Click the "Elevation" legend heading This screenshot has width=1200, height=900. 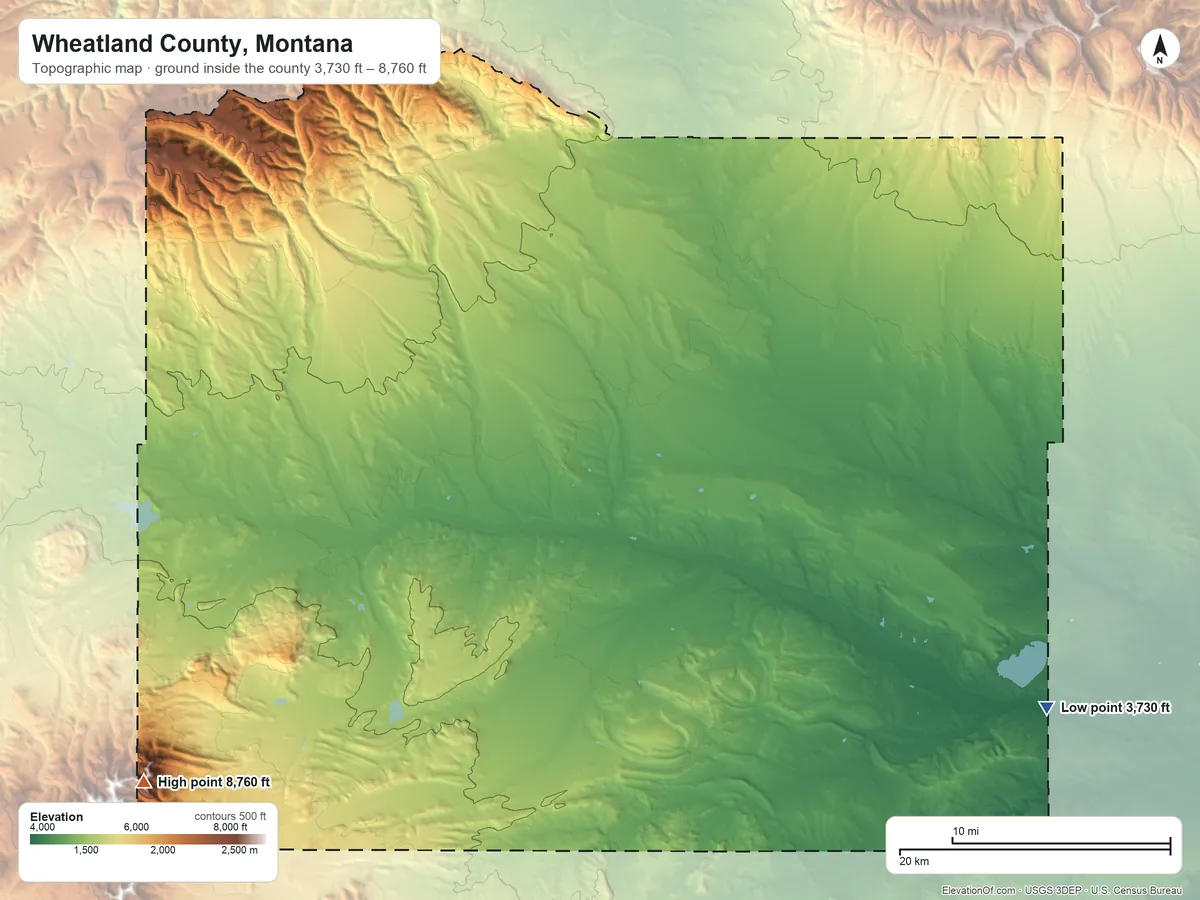pyautogui.click(x=57, y=817)
